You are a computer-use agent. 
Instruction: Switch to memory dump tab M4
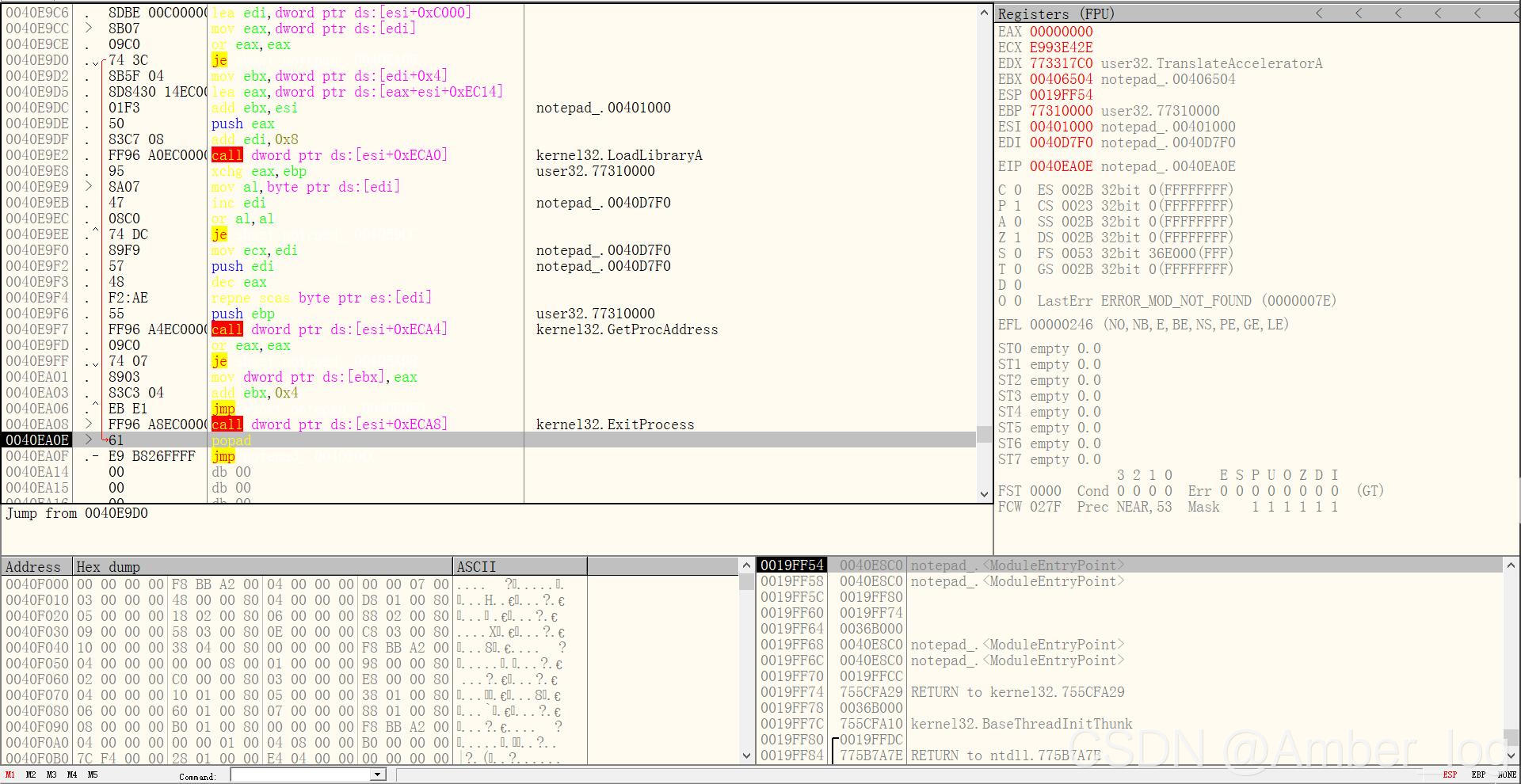tap(72, 775)
